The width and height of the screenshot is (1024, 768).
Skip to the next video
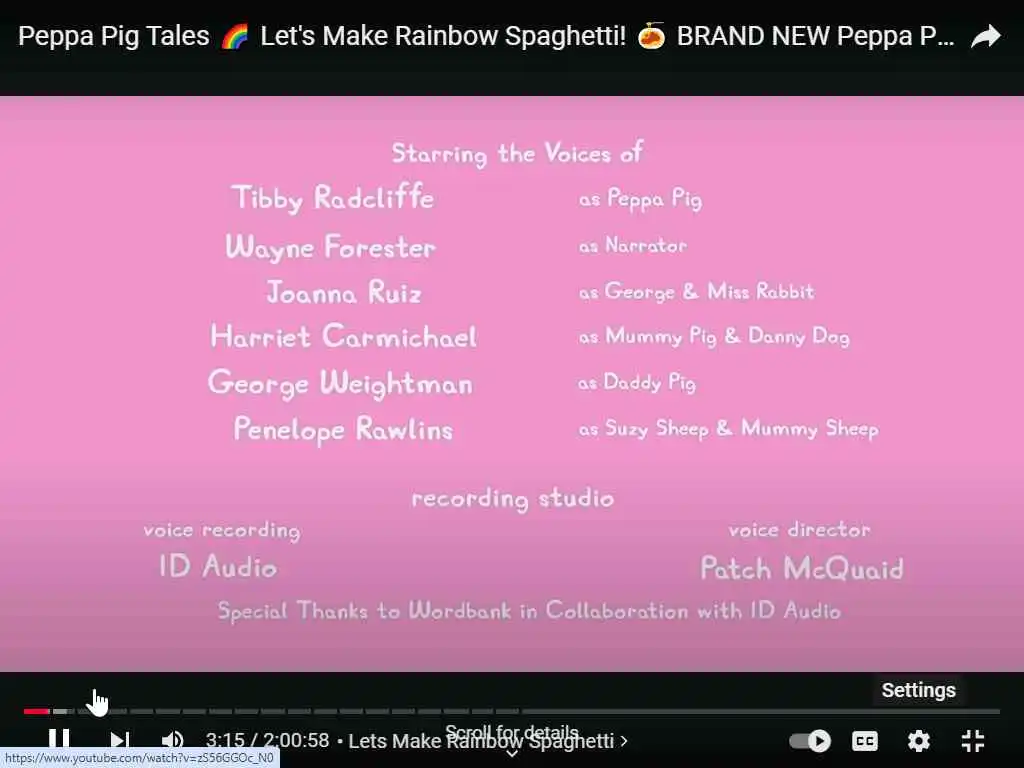tap(120, 741)
